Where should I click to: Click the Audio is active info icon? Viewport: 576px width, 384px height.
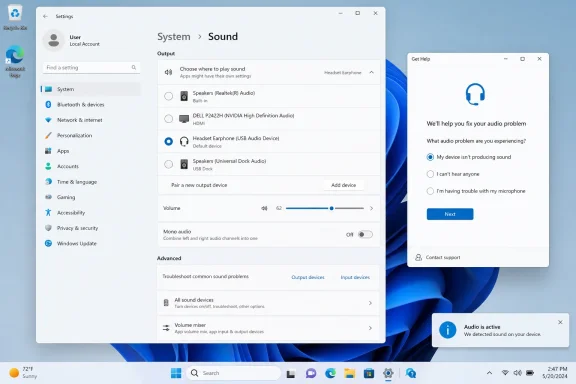(447, 330)
